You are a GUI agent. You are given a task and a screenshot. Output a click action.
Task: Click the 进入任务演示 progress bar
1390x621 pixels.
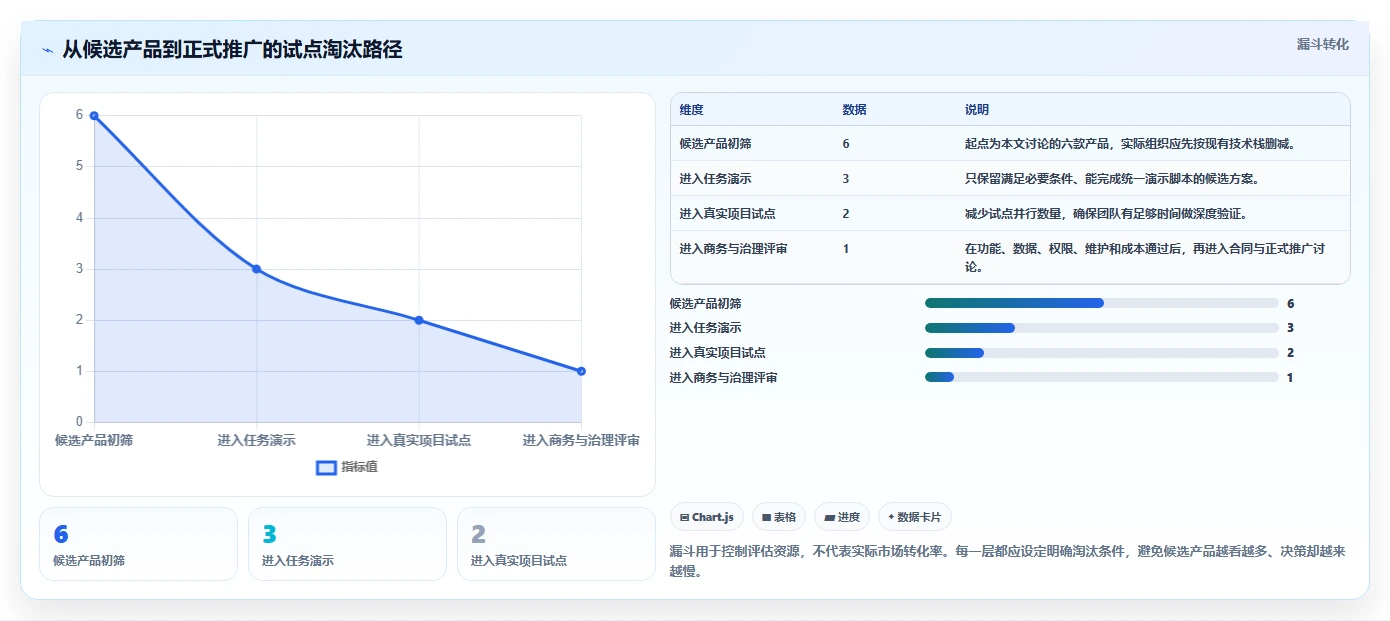click(x=1102, y=328)
